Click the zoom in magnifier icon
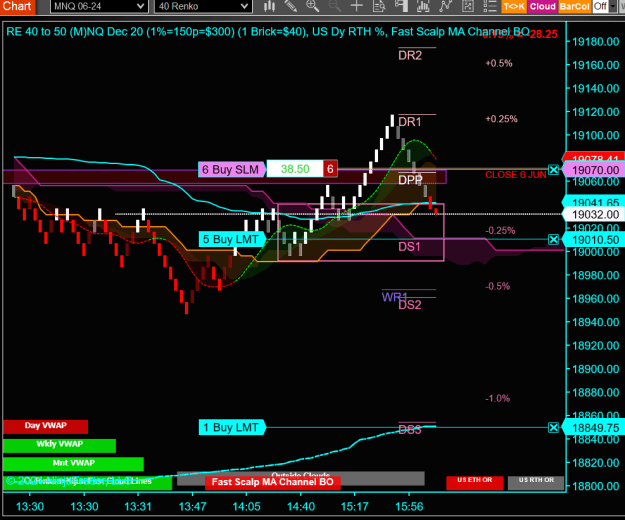Viewport: 625px width, 520px height. (x=312, y=6)
